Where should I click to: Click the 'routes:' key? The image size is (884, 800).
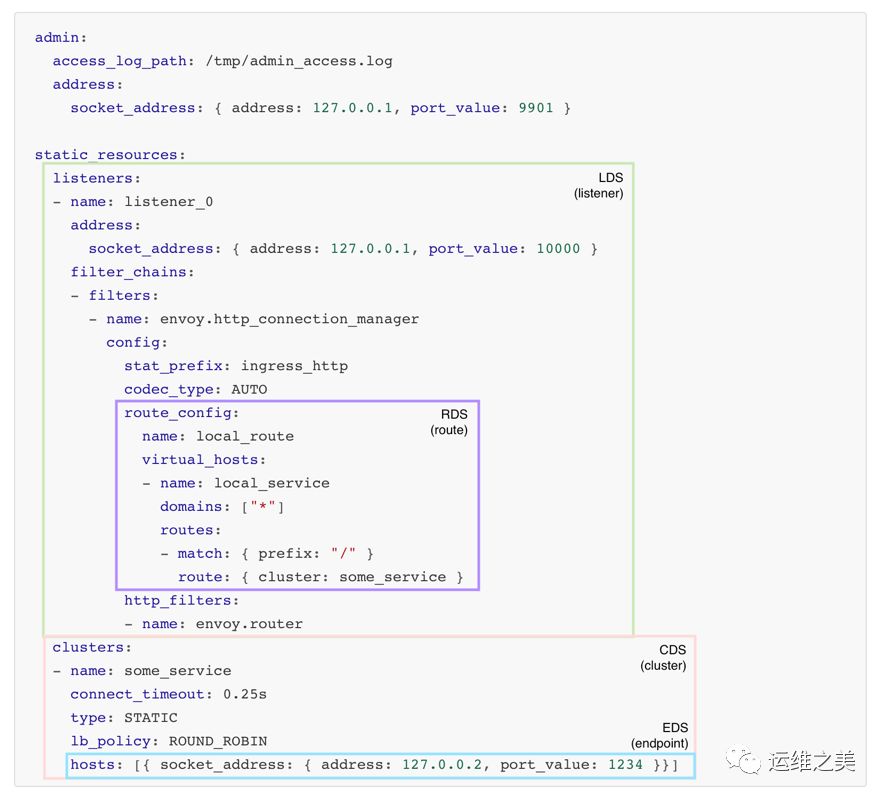click(191, 531)
